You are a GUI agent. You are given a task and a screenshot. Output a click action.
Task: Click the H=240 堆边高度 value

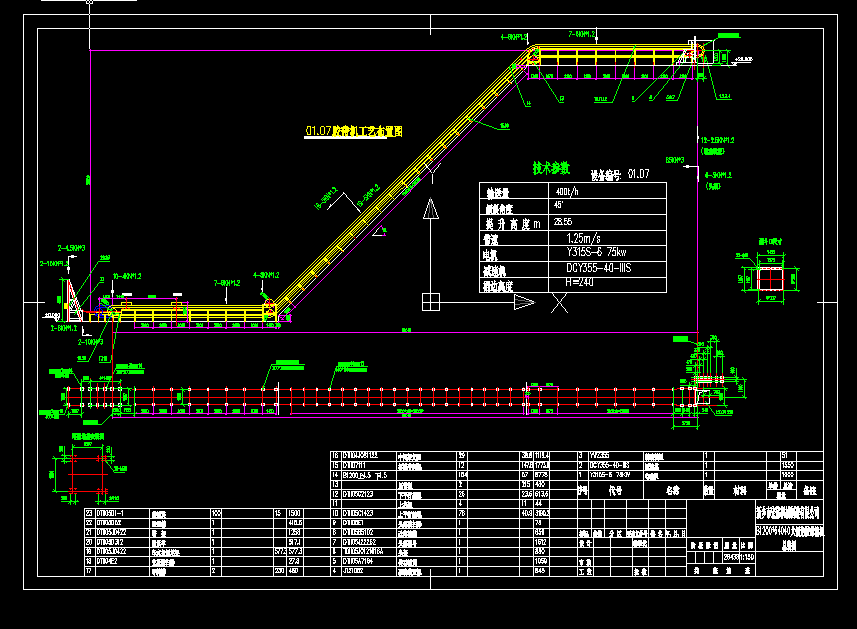pyautogui.click(x=578, y=282)
